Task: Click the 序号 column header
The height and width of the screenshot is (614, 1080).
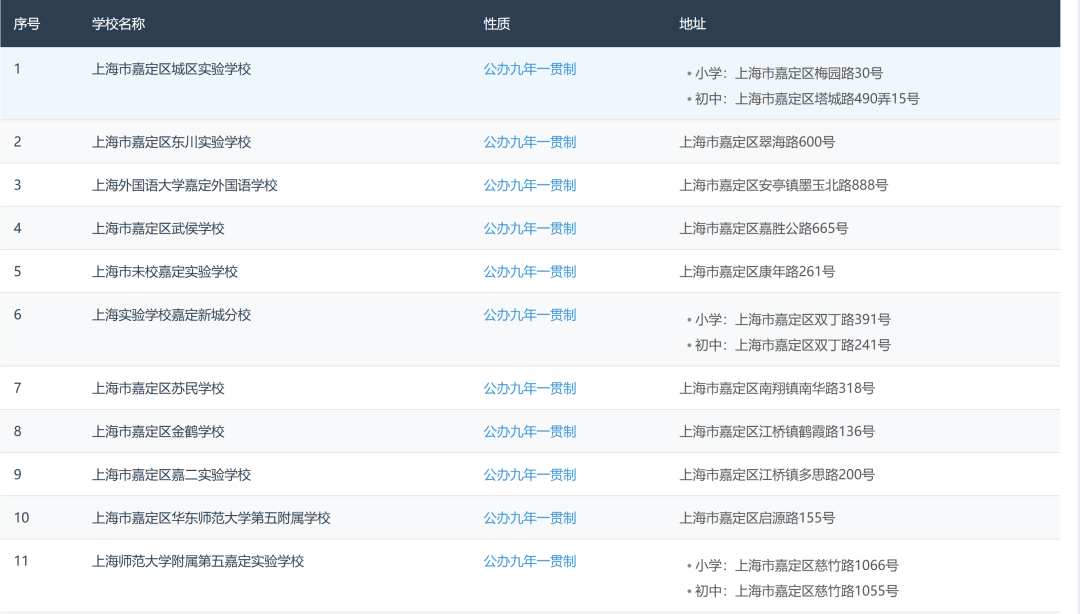Action: (27, 24)
